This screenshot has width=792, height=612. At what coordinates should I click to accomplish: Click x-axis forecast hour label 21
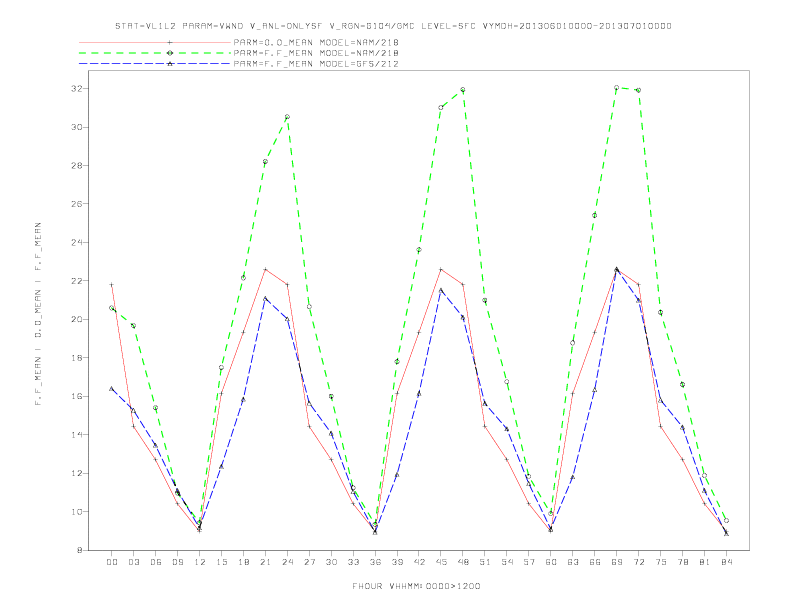pos(265,562)
